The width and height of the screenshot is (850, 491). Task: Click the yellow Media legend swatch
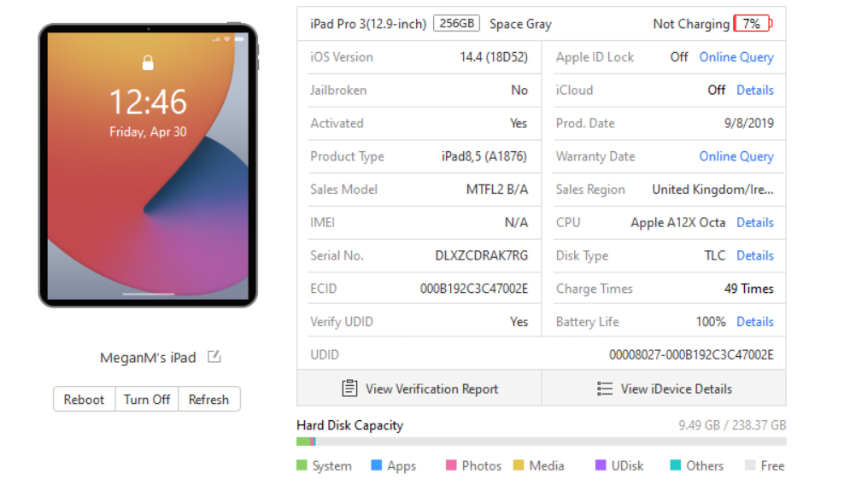click(x=518, y=465)
